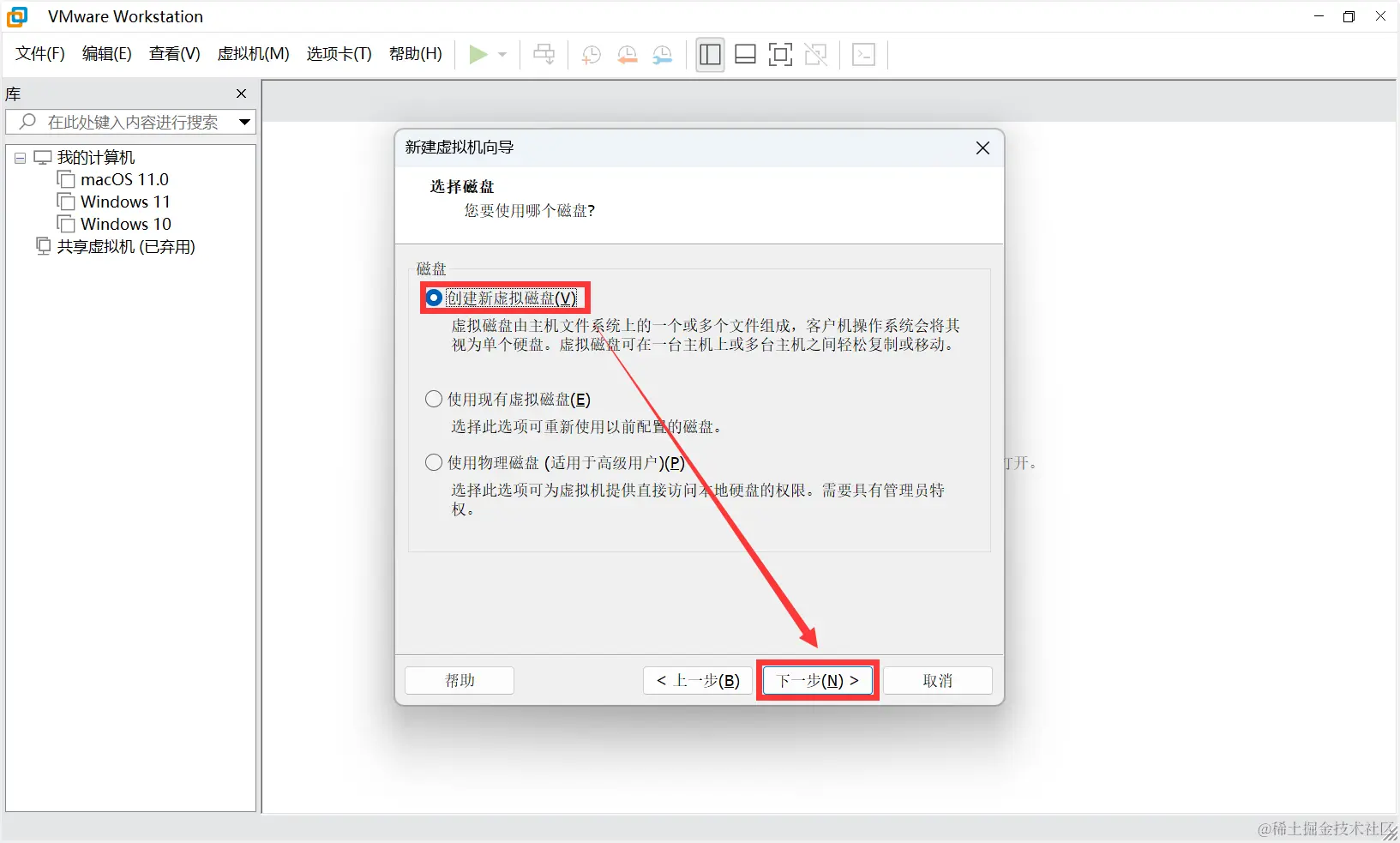This screenshot has height=843, width=1400.
Task: Click the Windows 10 VM icon
Action: click(66, 223)
